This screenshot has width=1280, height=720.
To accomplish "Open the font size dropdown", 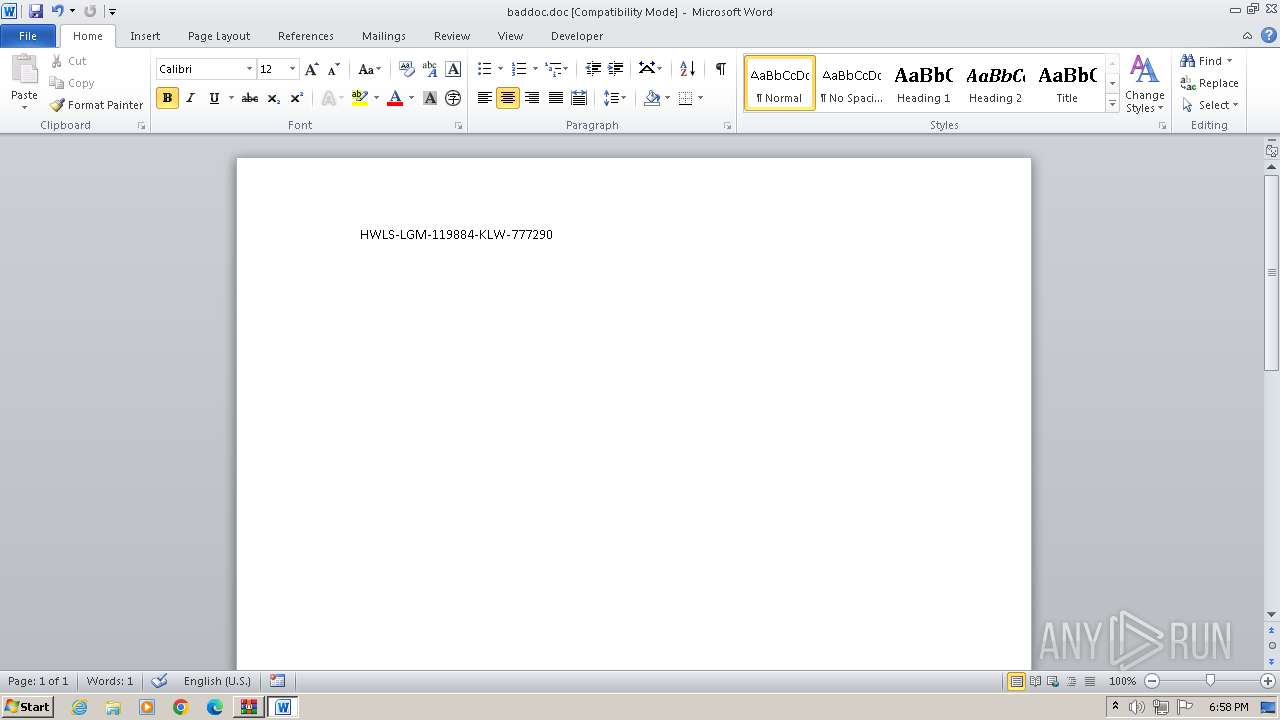I will coord(292,69).
